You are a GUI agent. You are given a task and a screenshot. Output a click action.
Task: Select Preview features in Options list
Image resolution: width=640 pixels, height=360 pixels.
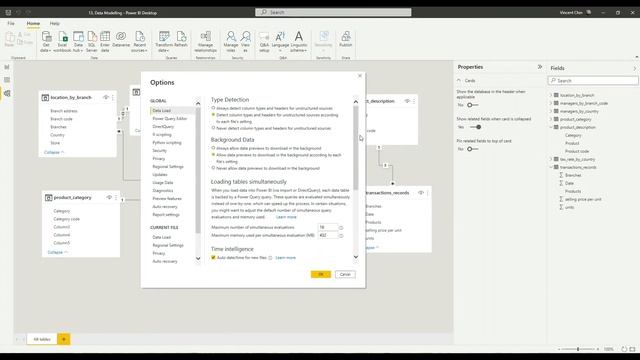point(167,199)
